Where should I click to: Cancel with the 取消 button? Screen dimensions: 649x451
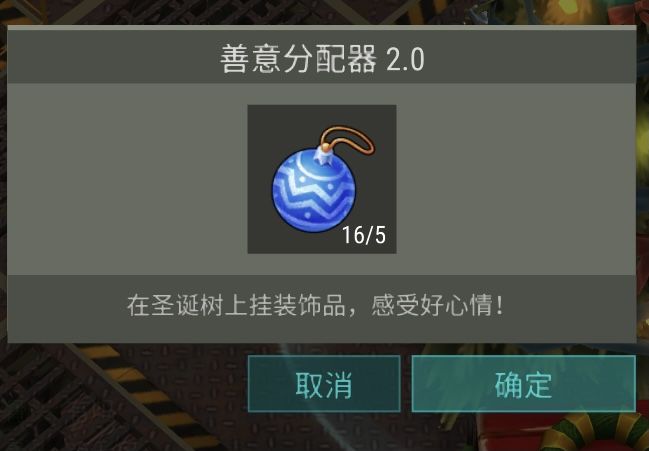pyautogui.click(x=324, y=384)
